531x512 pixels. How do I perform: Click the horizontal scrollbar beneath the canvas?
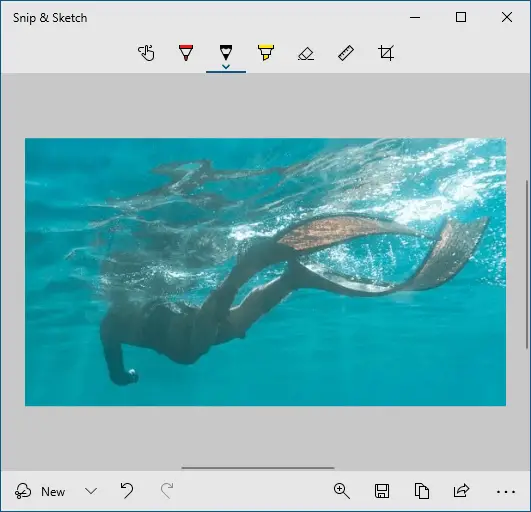[258, 468]
